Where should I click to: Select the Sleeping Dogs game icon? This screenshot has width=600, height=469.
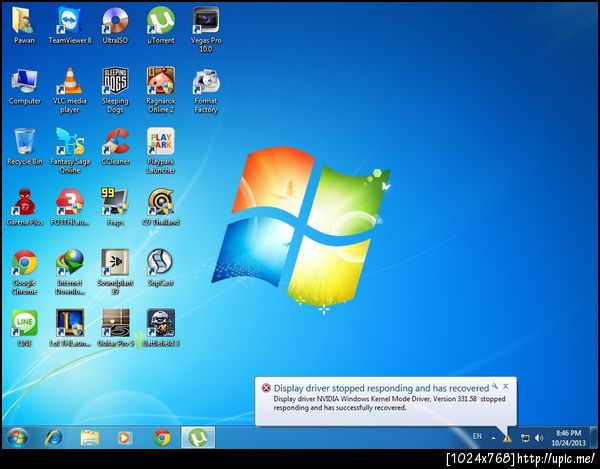(115, 91)
